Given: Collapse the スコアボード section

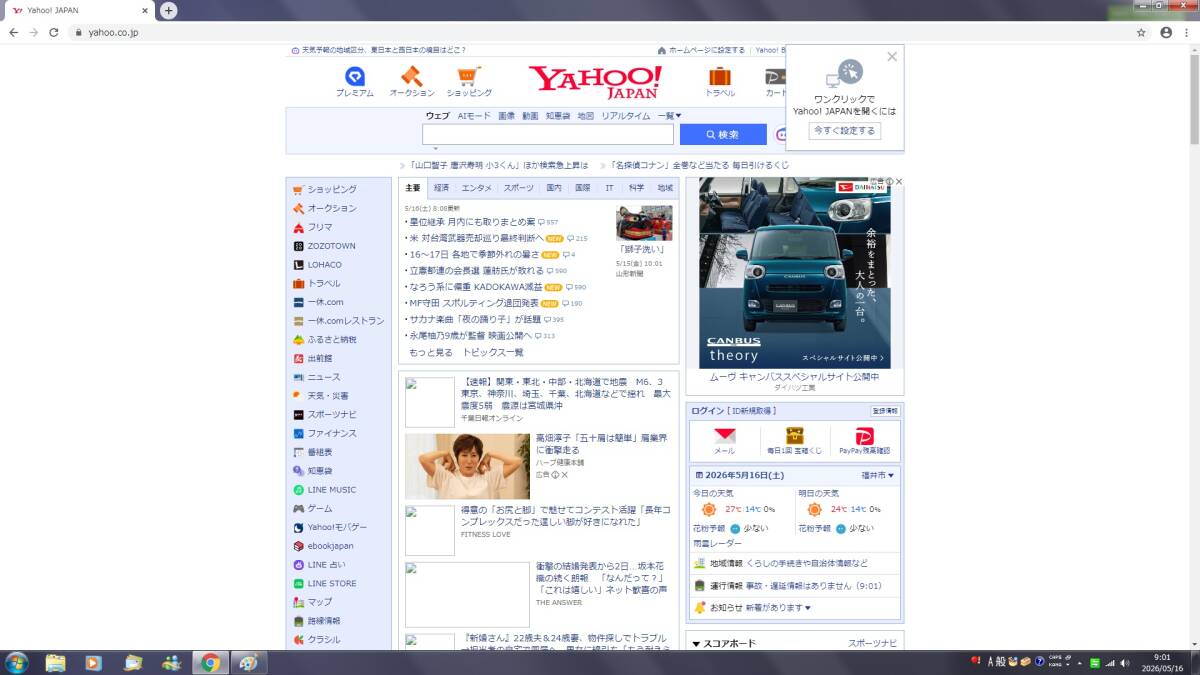Looking at the screenshot, I should click(724, 643).
